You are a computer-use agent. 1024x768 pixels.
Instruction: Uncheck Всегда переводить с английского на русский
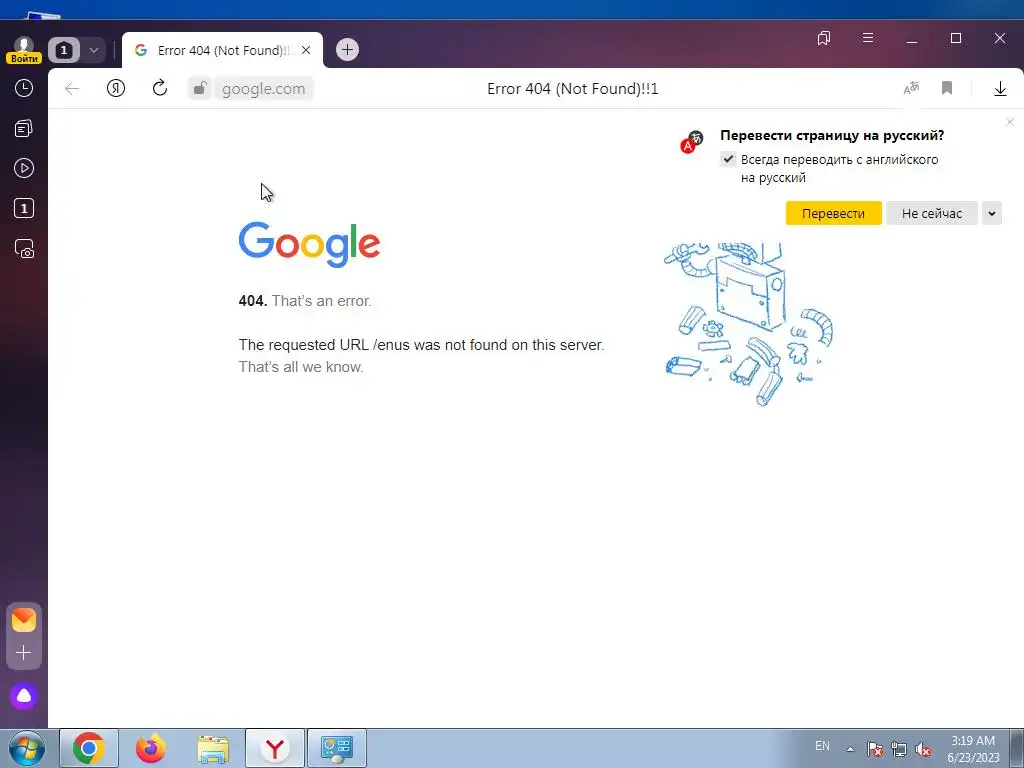click(x=728, y=159)
